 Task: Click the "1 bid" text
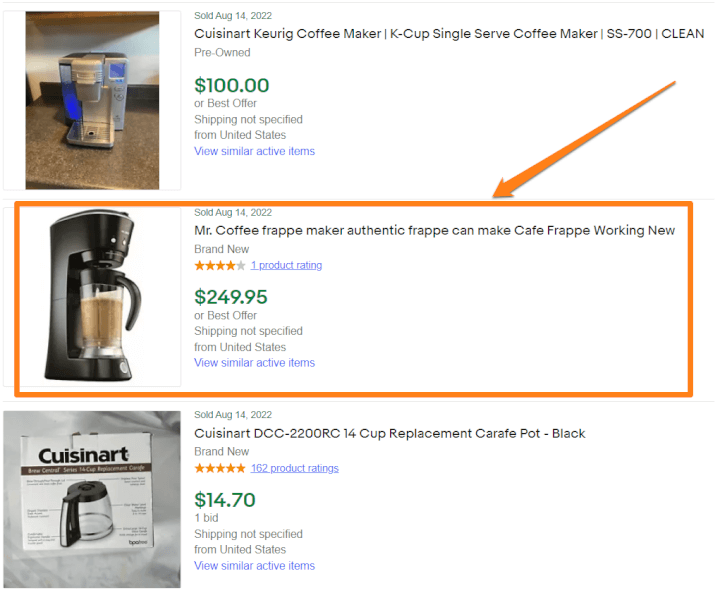point(207,518)
